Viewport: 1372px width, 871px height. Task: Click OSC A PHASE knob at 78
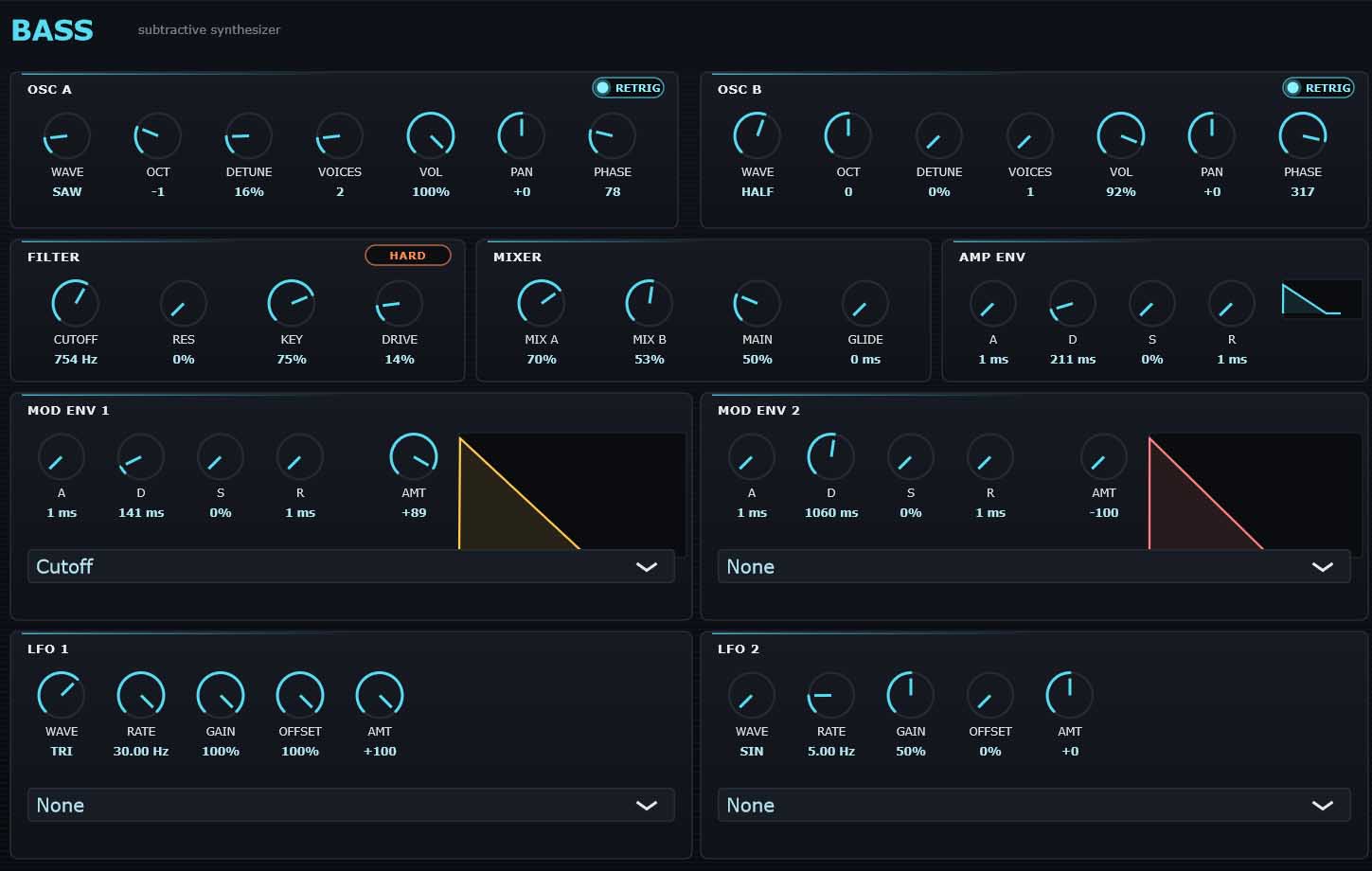(x=613, y=136)
